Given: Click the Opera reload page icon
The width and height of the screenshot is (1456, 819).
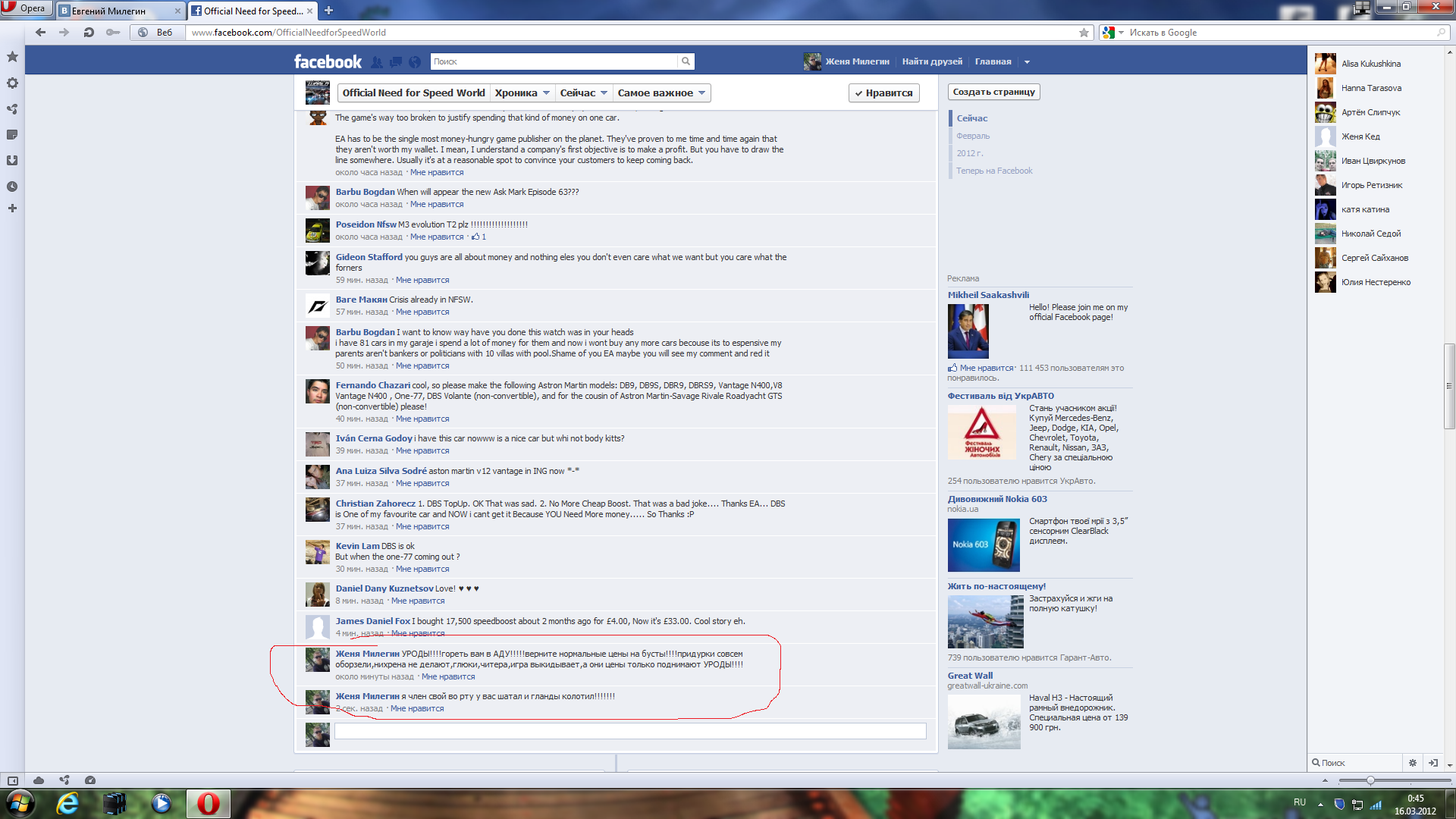Looking at the screenshot, I should pyautogui.click(x=89, y=33).
